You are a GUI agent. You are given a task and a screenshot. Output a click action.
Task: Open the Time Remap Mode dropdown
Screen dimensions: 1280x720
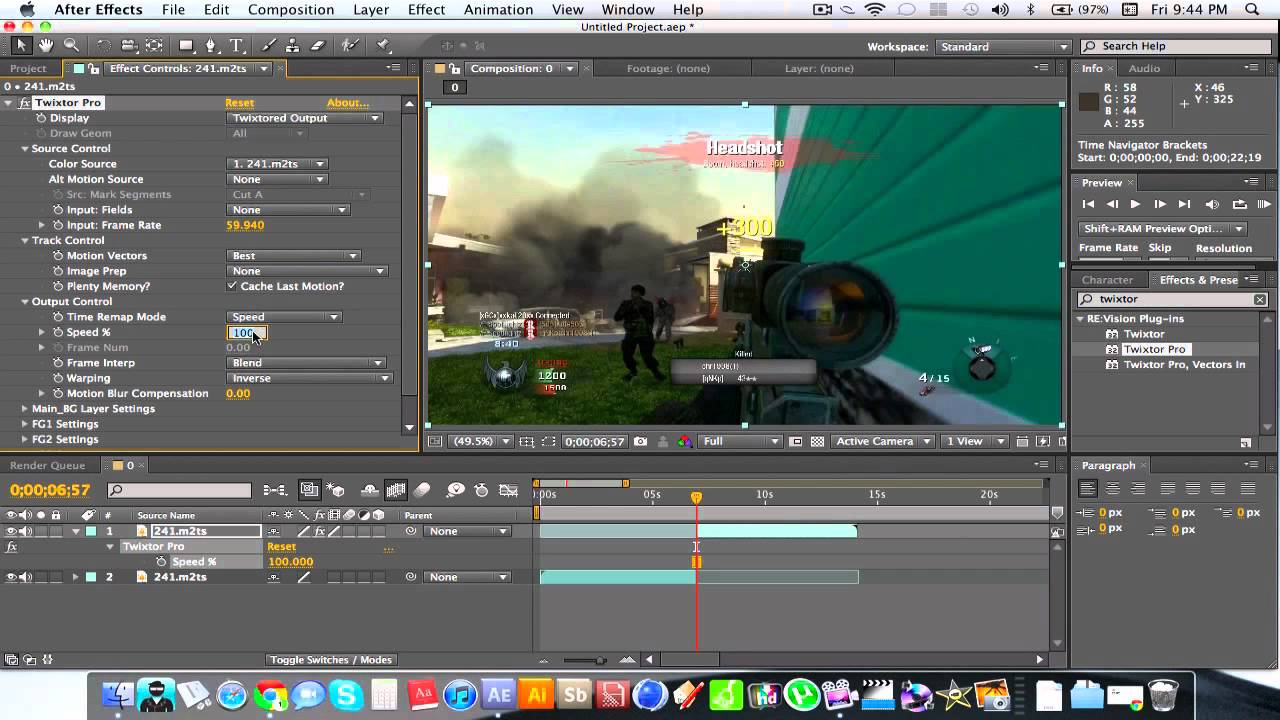pyautogui.click(x=284, y=317)
